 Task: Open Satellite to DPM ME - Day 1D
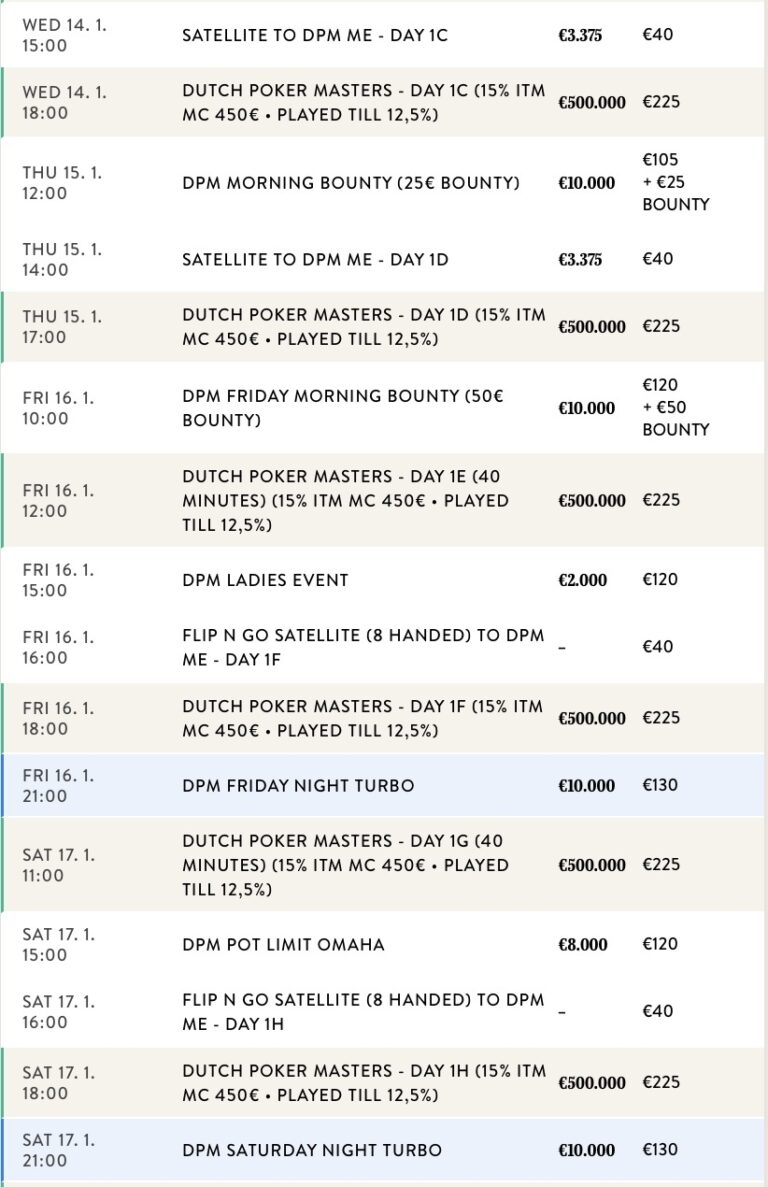(x=314, y=259)
